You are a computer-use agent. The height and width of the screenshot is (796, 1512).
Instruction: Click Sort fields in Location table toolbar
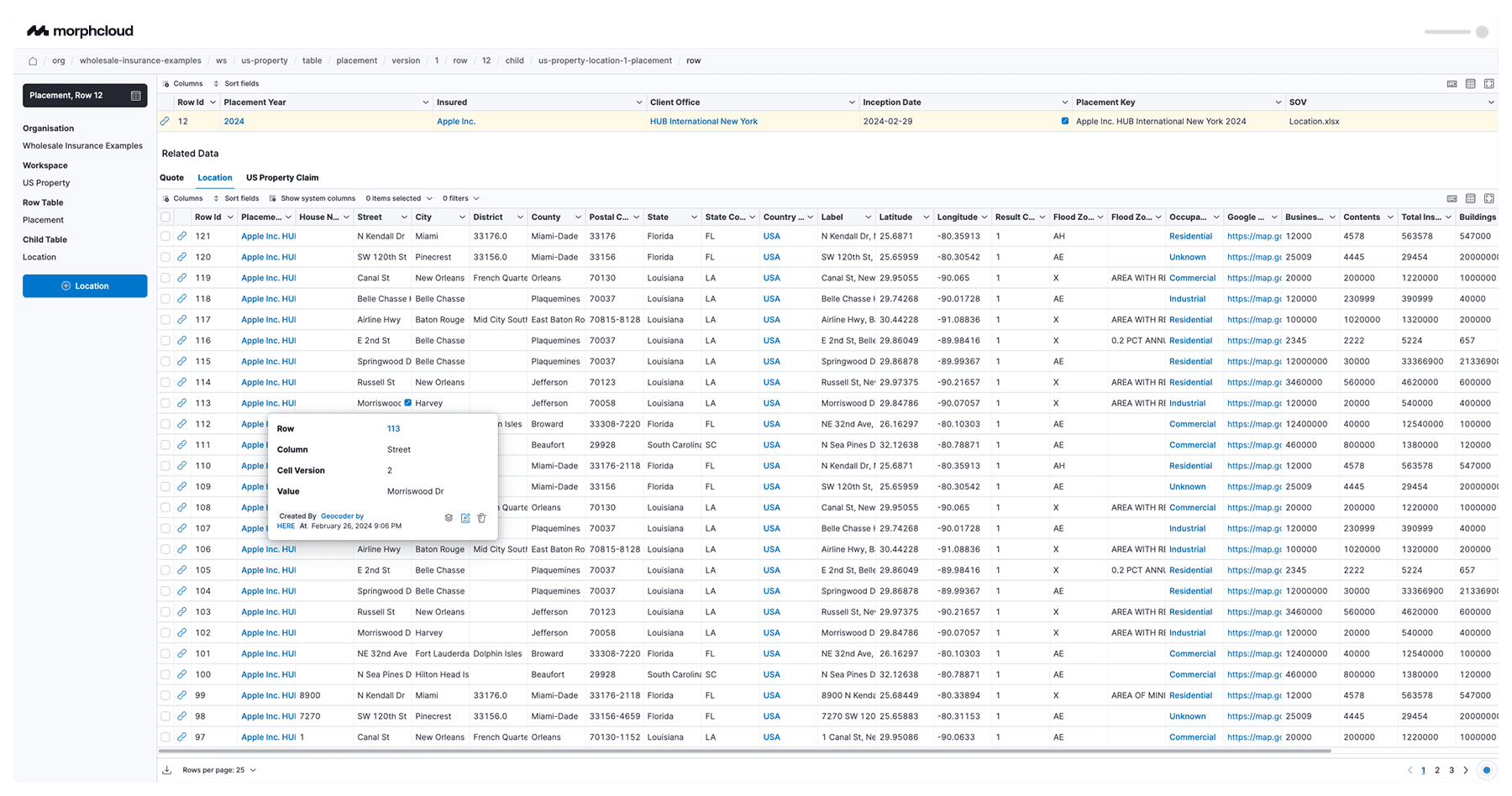pyautogui.click(x=236, y=199)
